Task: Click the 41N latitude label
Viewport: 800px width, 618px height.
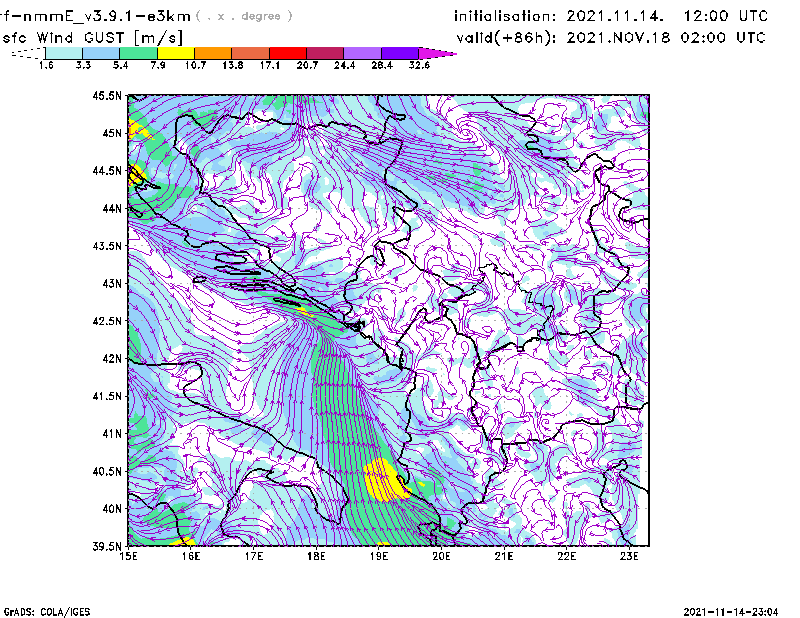Action: coord(112,434)
